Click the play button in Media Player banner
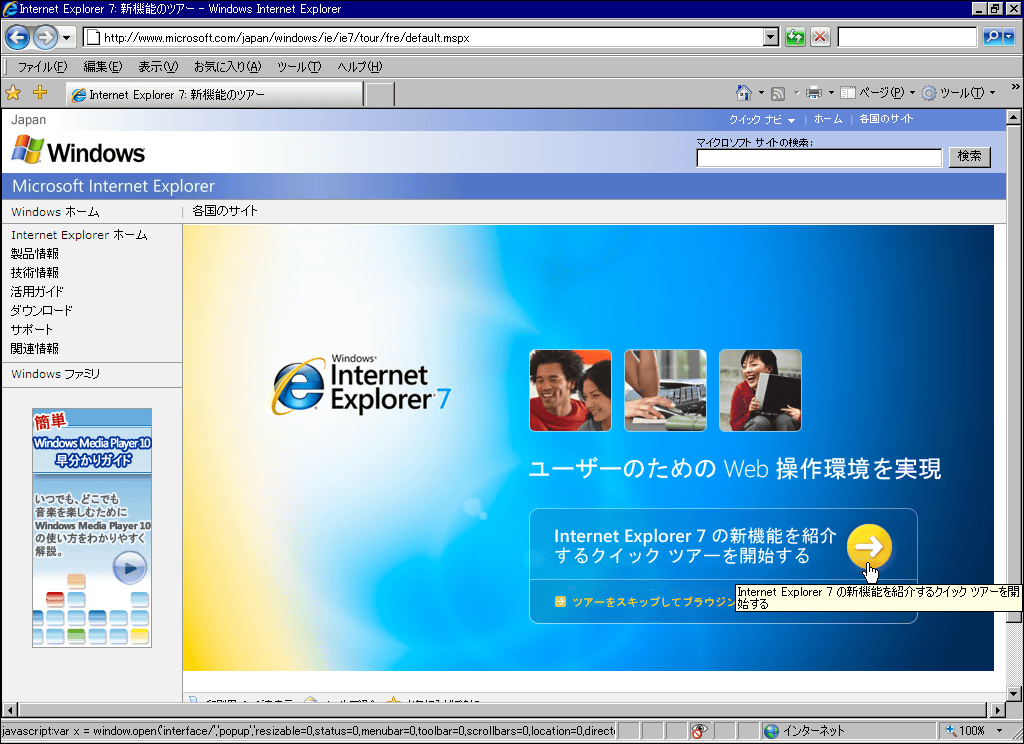This screenshot has height=744, width=1024. [x=130, y=568]
